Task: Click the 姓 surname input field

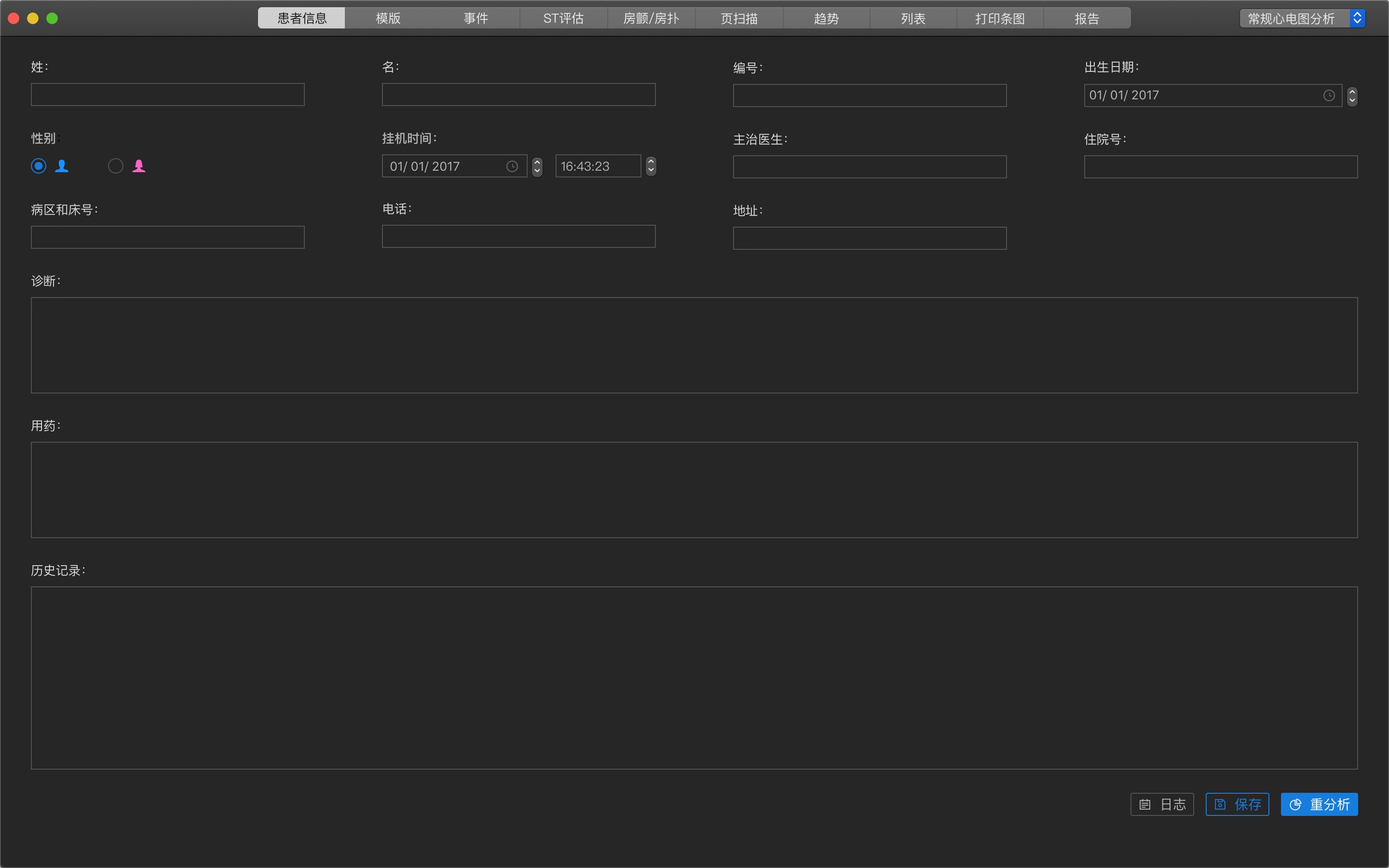Action: pos(168,95)
